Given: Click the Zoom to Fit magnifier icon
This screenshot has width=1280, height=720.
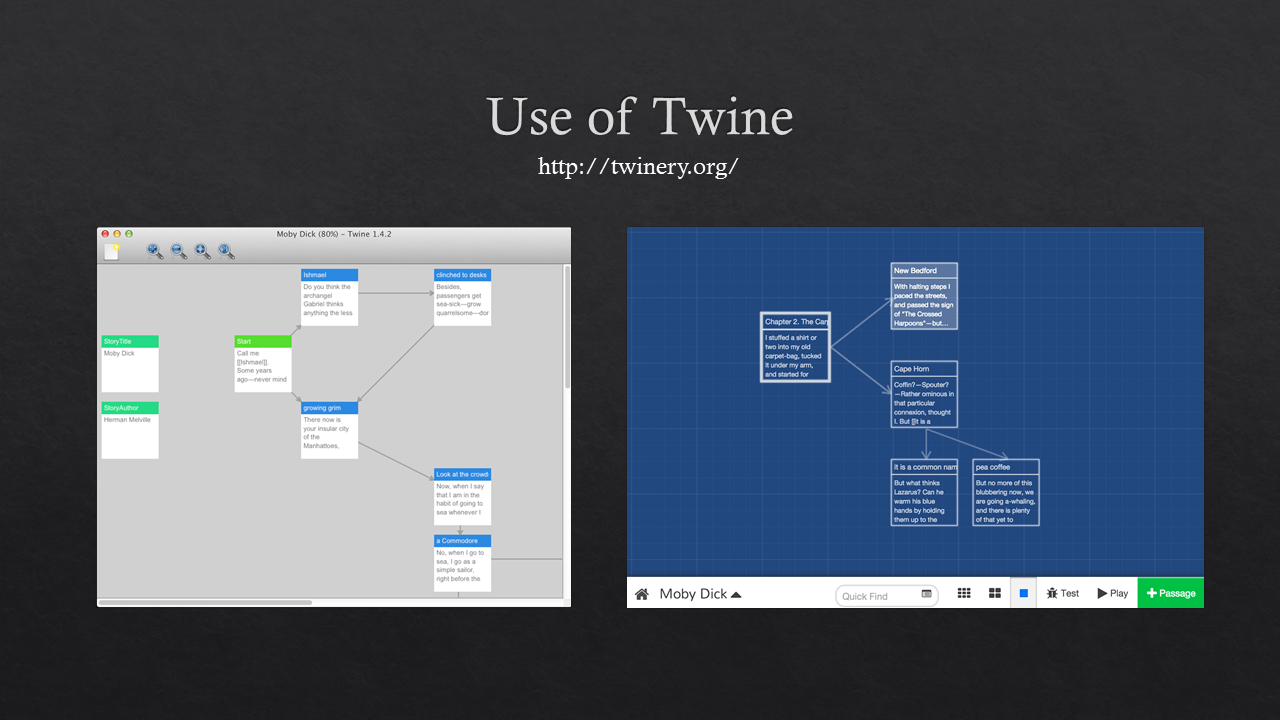Looking at the screenshot, I should point(203,252).
